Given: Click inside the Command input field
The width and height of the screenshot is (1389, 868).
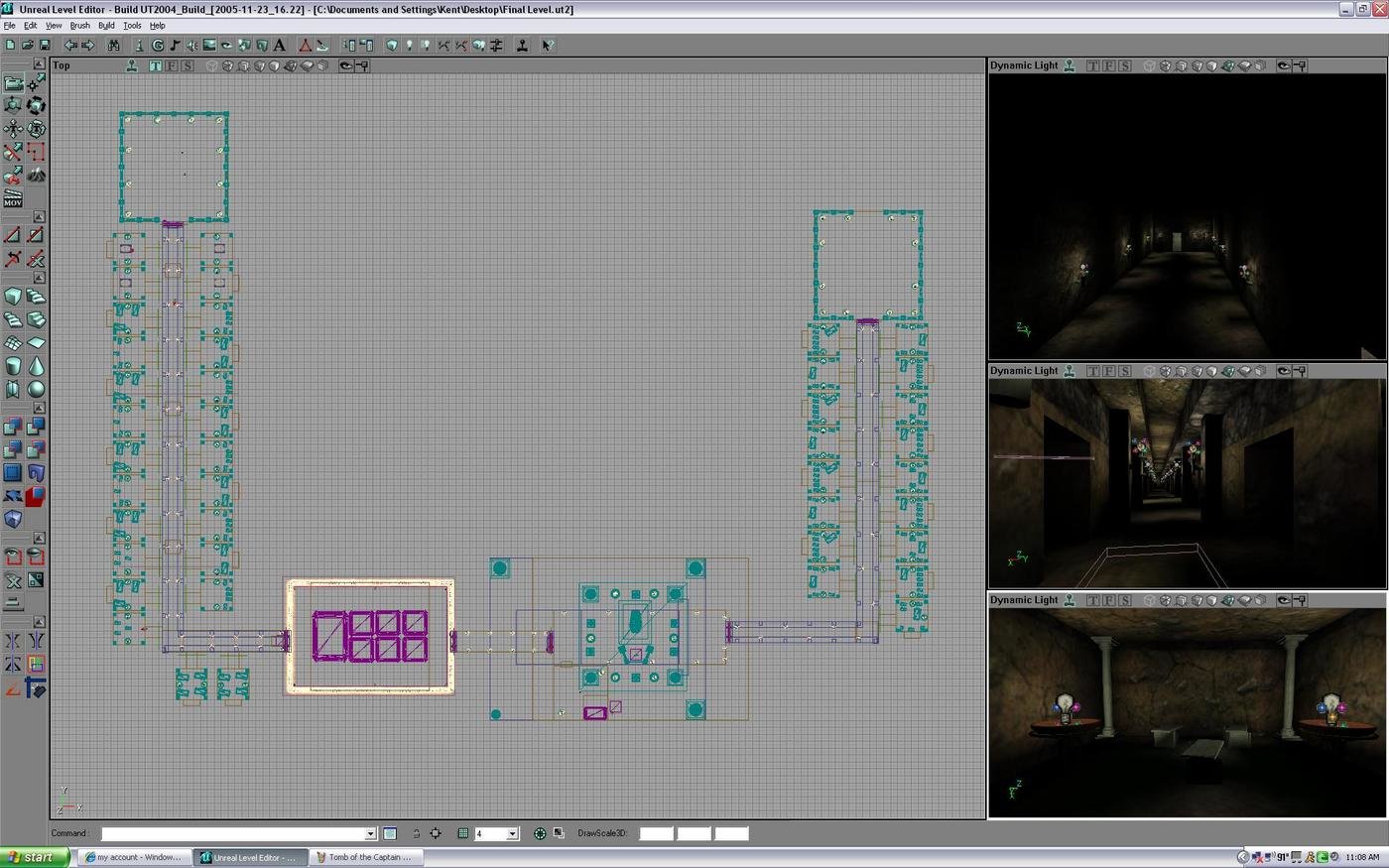Looking at the screenshot, I should 233,833.
